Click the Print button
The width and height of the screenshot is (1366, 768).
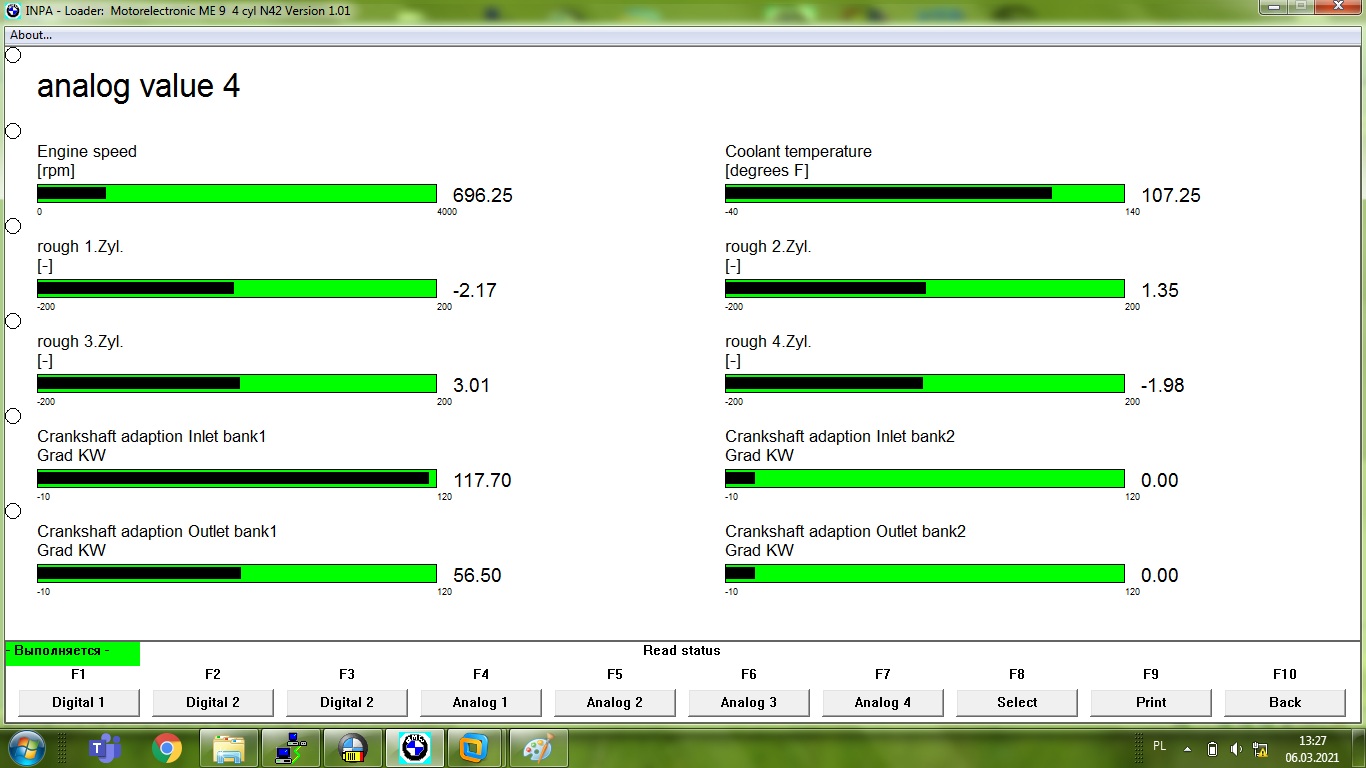[x=1150, y=702]
